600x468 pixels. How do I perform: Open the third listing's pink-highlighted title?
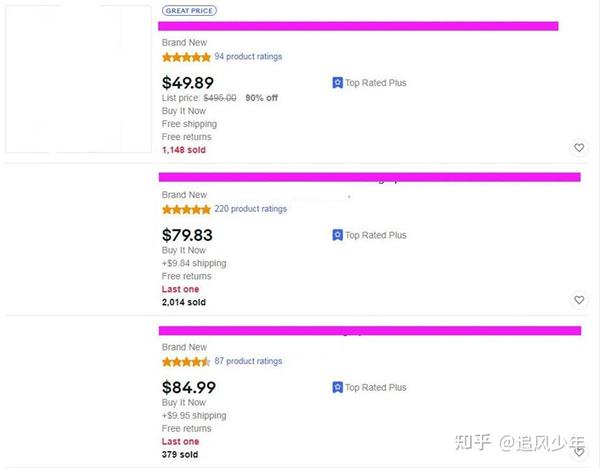(369, 330)
